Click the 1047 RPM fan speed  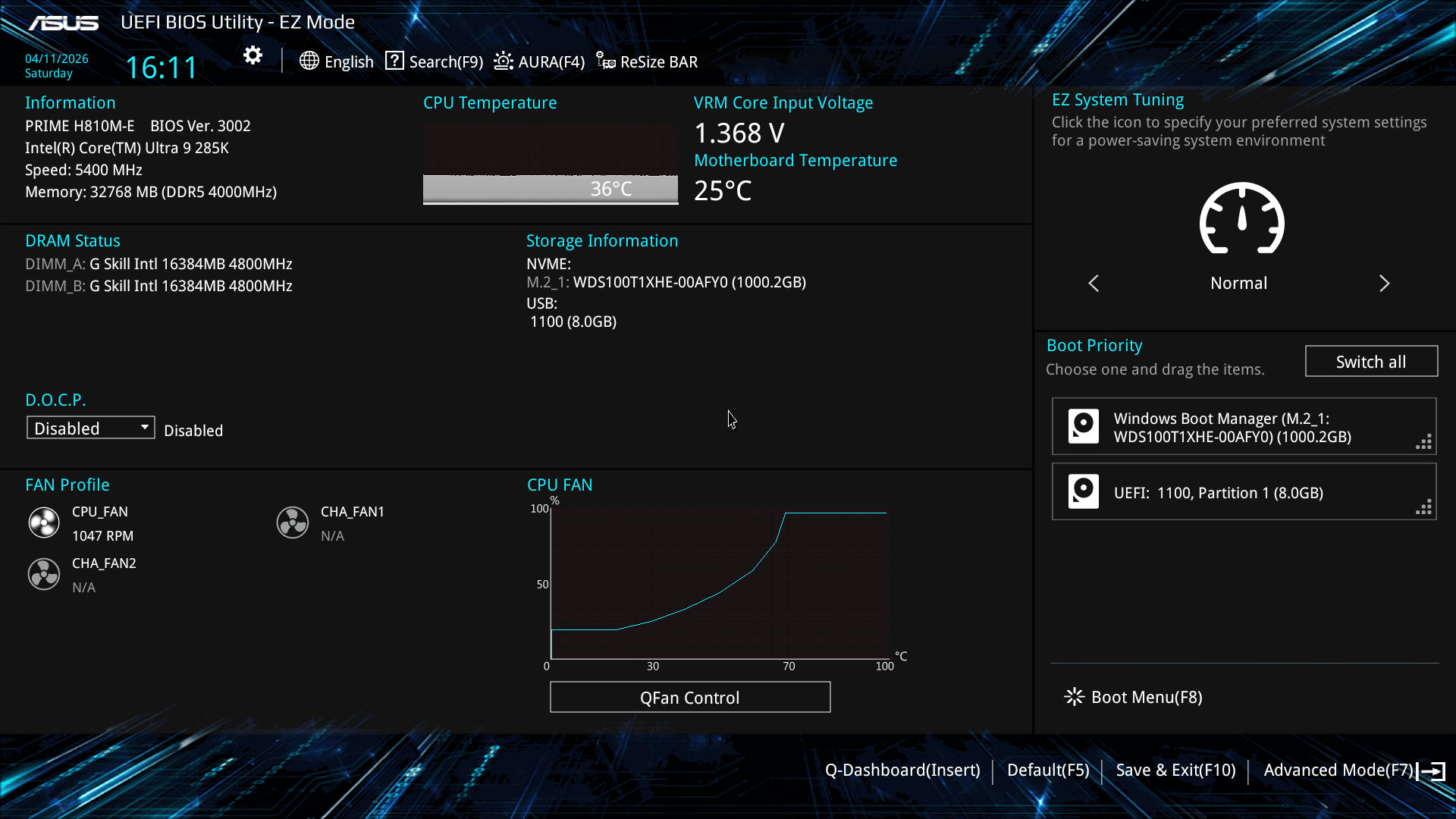(102, 536)
